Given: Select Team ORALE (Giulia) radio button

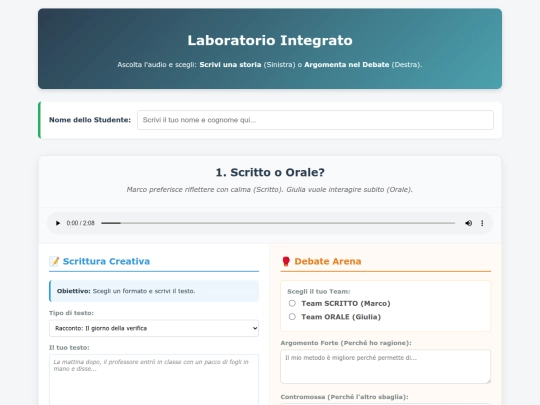Looking at the screenshot, I should pos(292,317).
